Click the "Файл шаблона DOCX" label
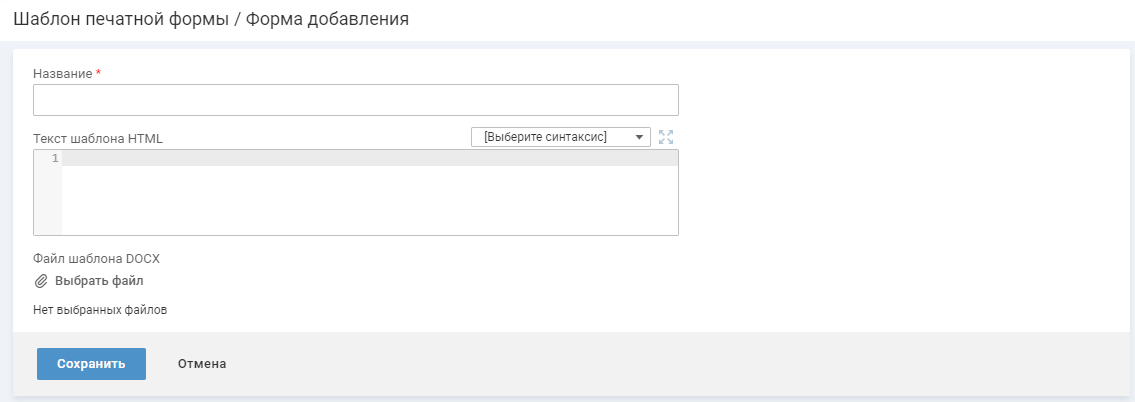This screenshot has width=1135, height=402. (x=96, y=259)
